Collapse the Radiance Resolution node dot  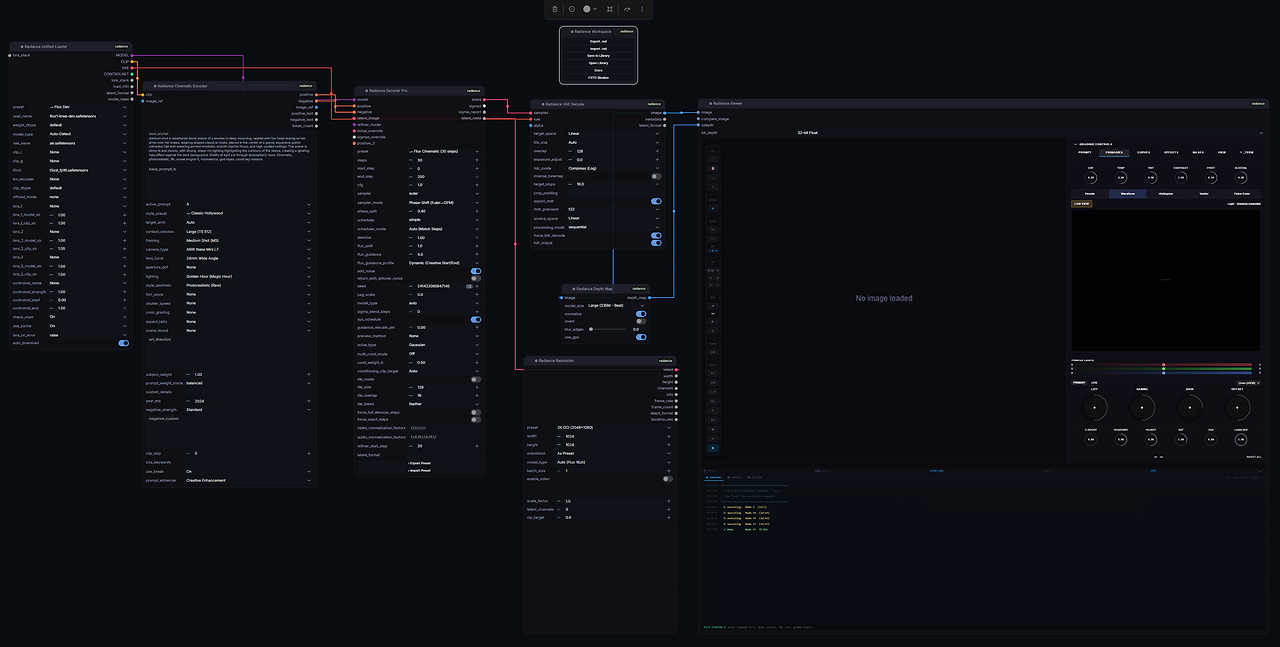(536, 360)
